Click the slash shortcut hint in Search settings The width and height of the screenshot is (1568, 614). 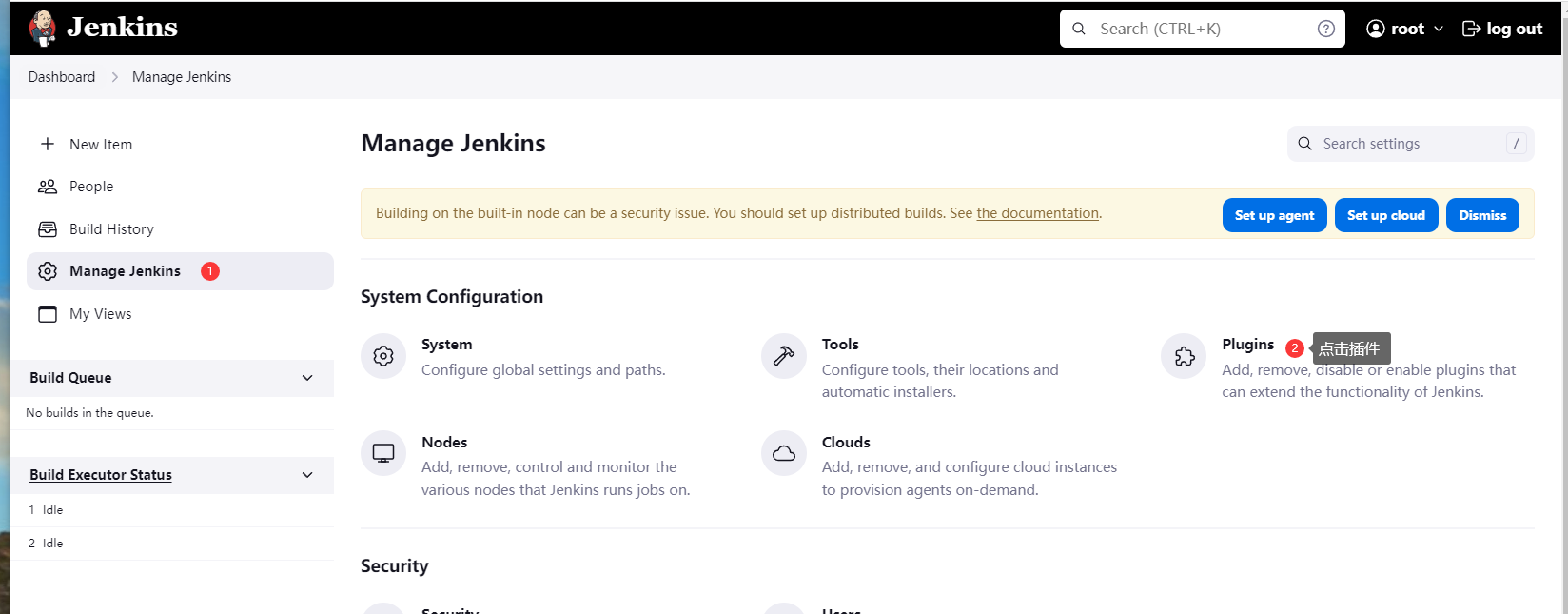[x=1517, y=144]
